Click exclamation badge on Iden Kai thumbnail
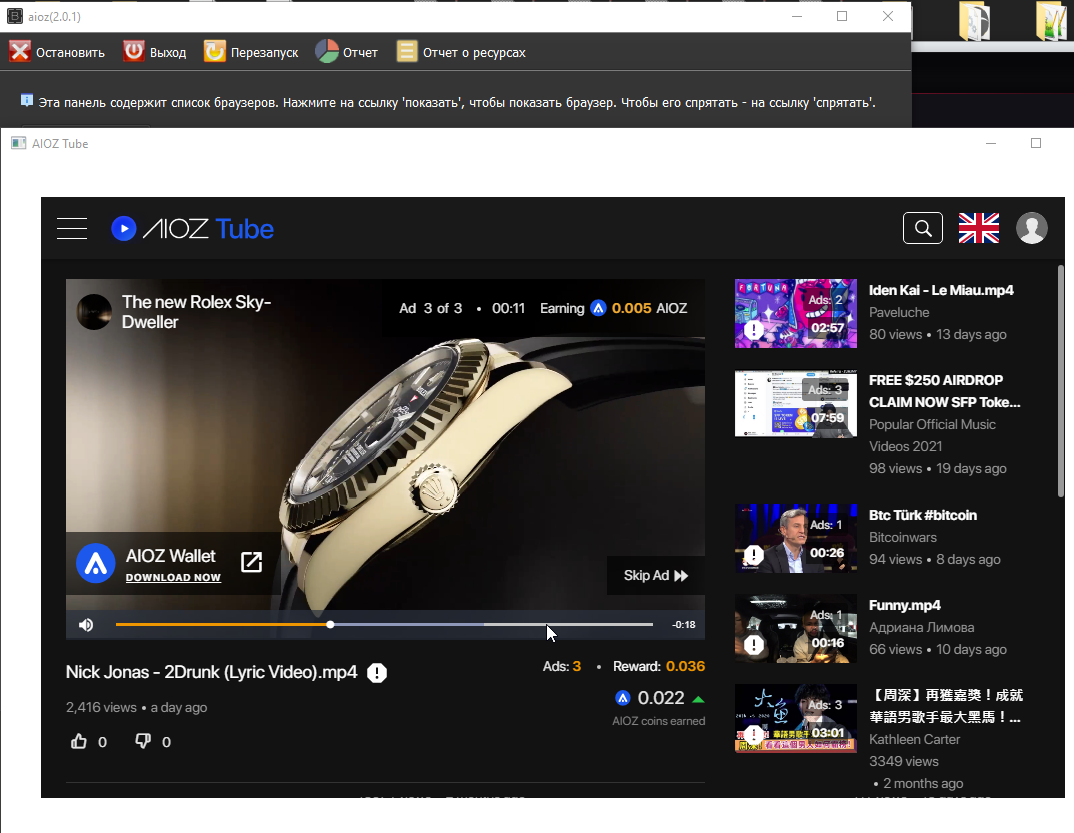 click(x=754, y=330)
